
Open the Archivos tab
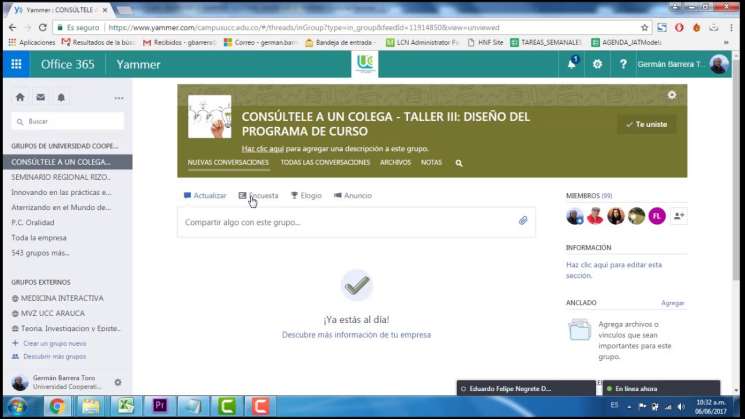pos(395,162)
